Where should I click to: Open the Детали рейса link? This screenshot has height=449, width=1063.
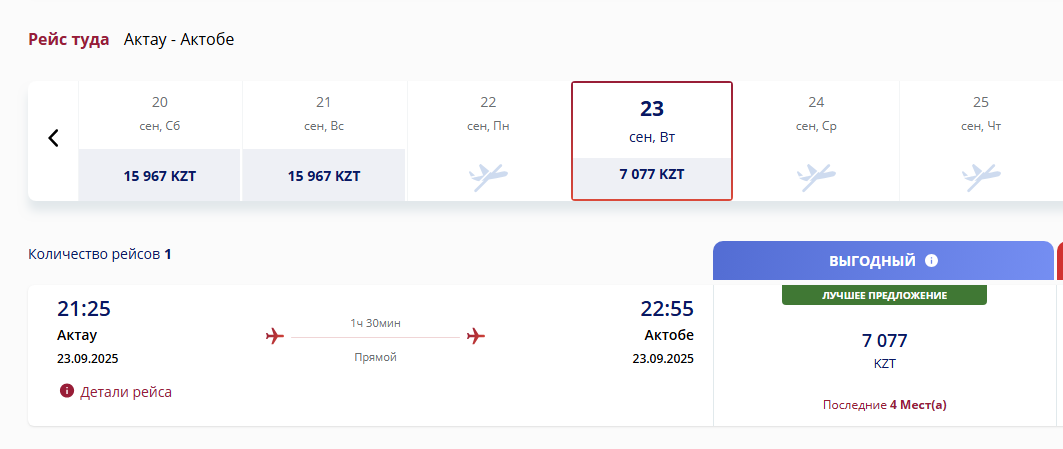(x=126, y=391)
